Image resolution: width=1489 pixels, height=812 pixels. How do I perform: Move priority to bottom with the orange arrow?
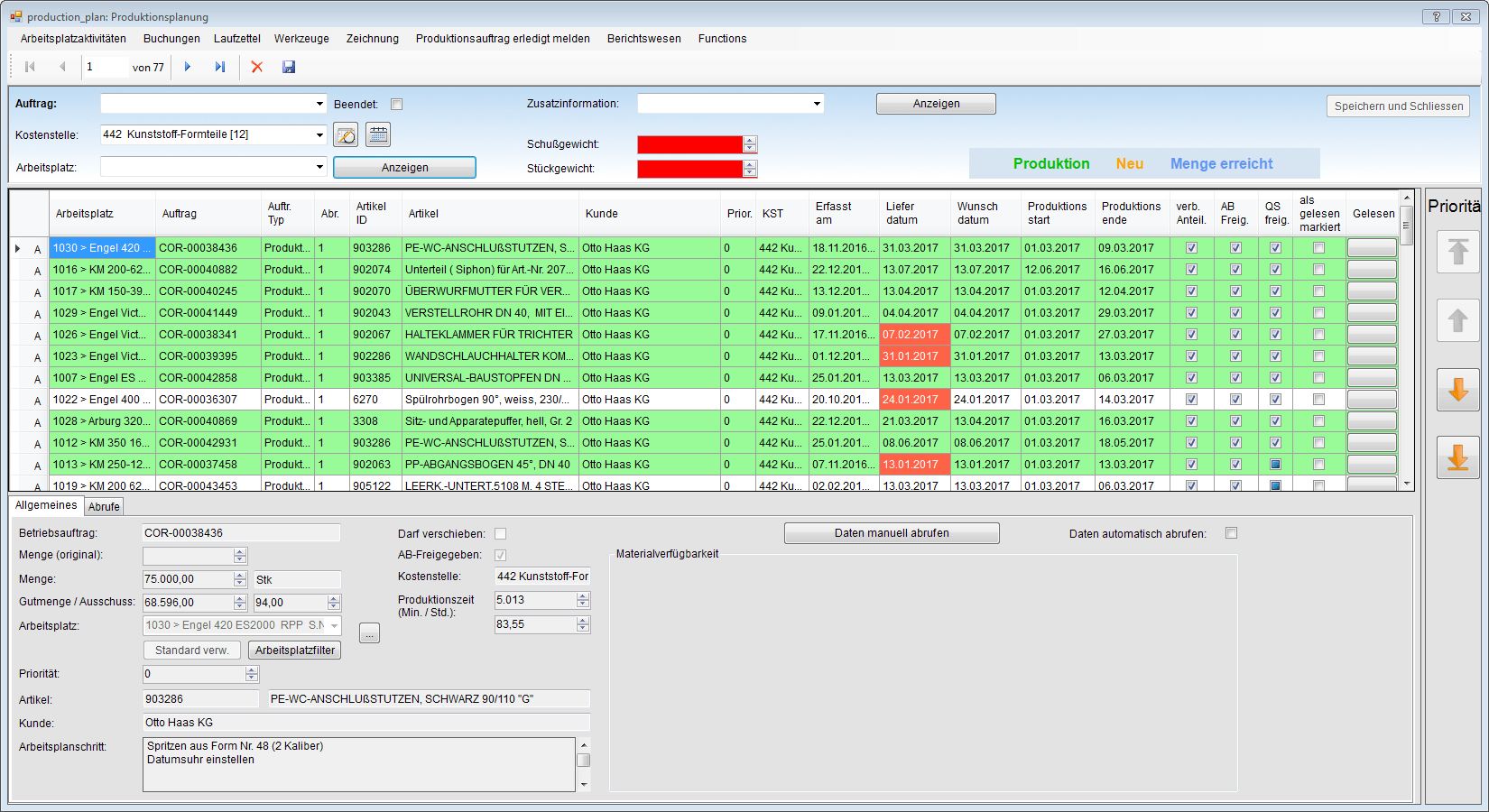click(x=1457, y=458)
